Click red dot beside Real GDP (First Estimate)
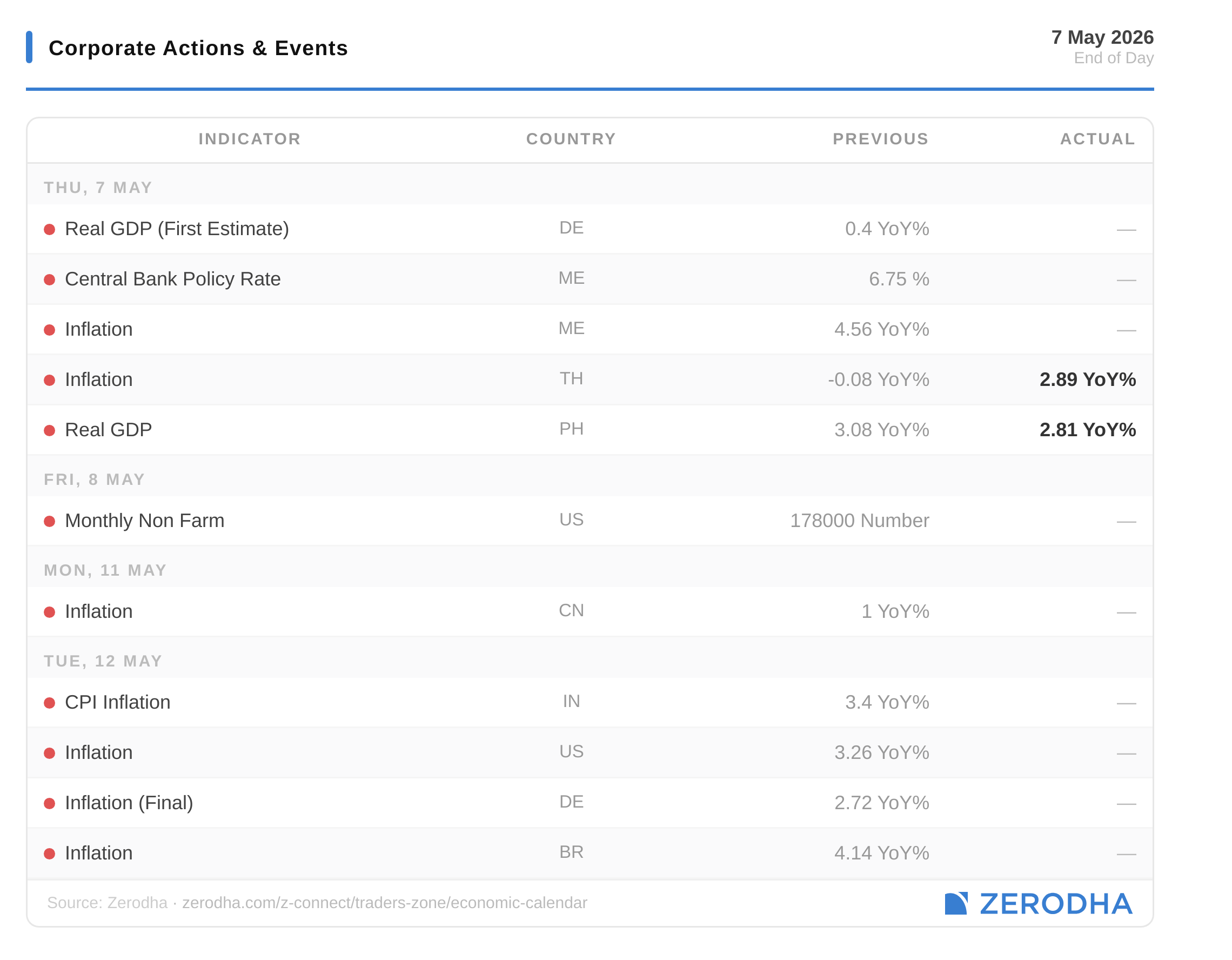 point(50,229)
